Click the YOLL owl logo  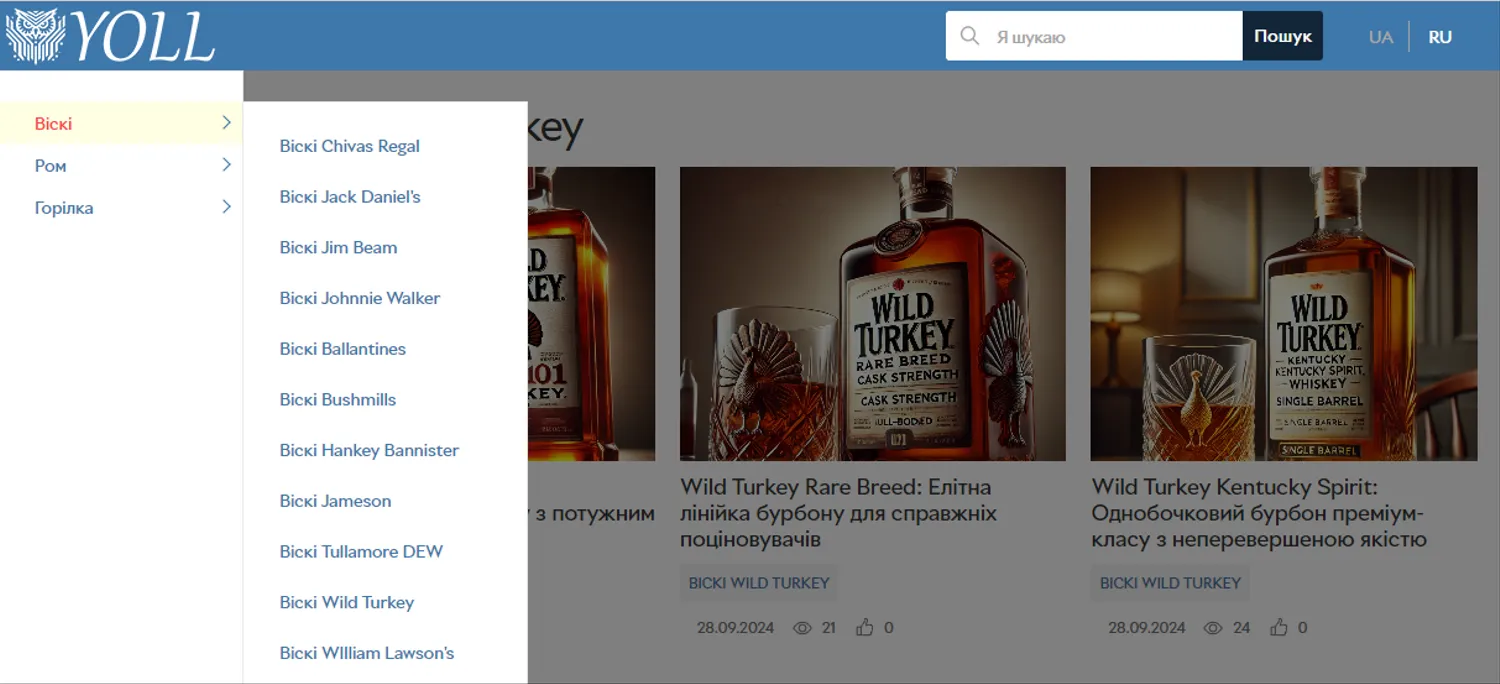tap(110, 36)
